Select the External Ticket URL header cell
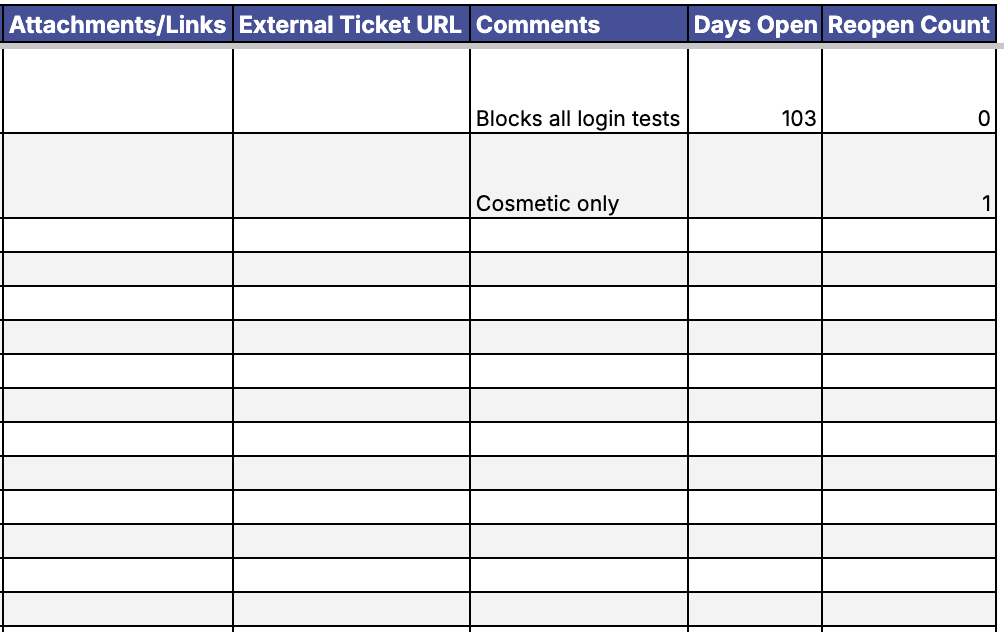1004x632 pixels. [351, 25]
